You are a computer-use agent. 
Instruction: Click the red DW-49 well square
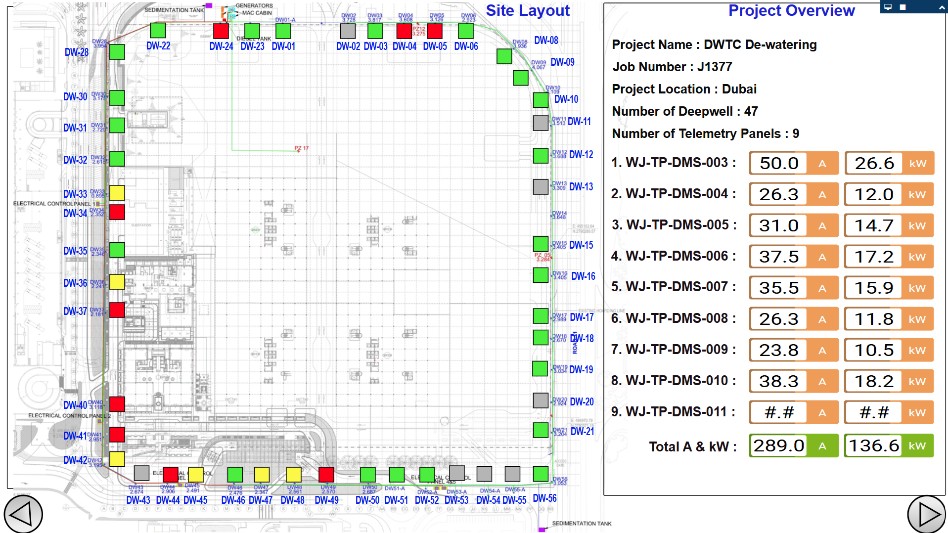[x=326, y=474]
